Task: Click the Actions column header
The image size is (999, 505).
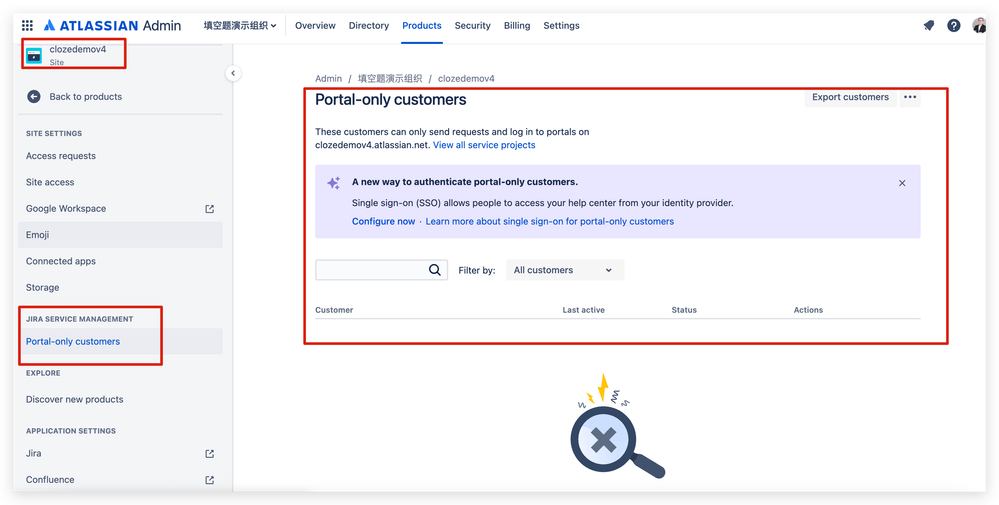Action: 809,310
